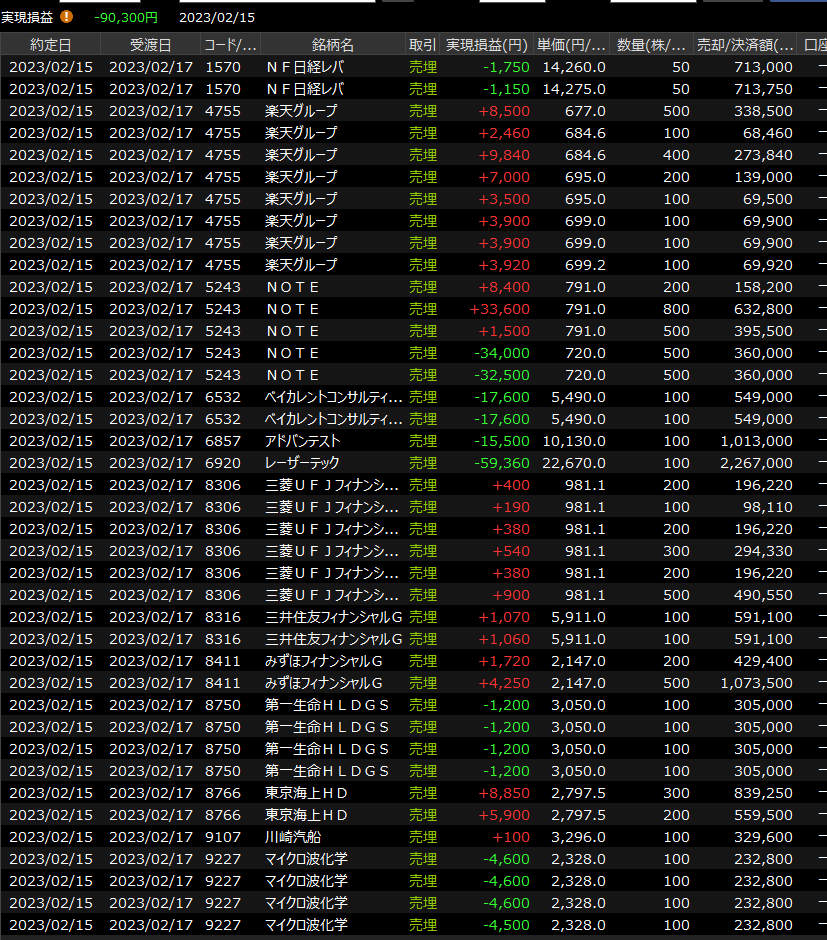827x940 pixels.
Task: Click the orange info icon beside 実現損益
Action: (67, 16)
